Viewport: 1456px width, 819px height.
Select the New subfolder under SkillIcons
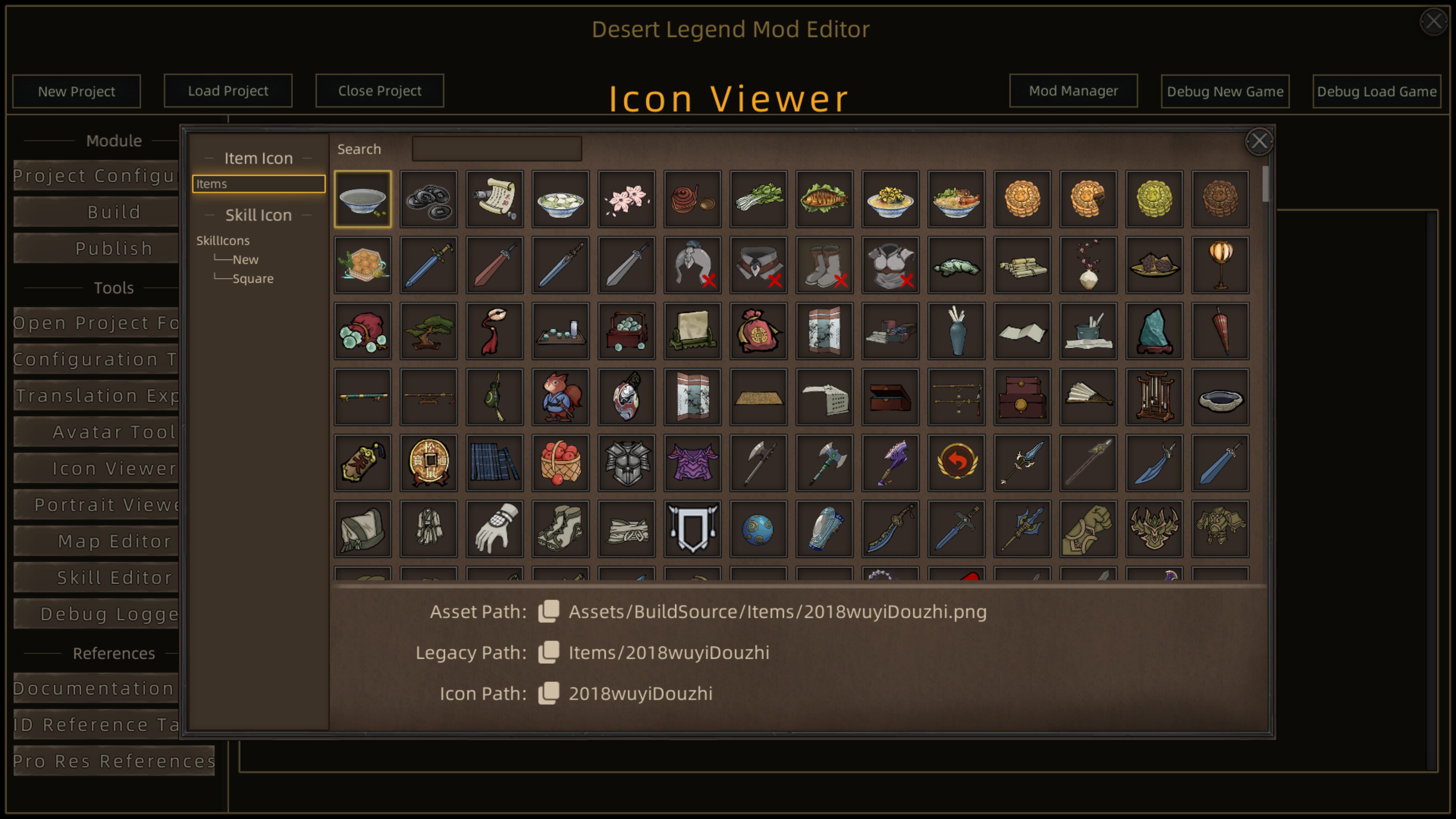pos(245,259)
